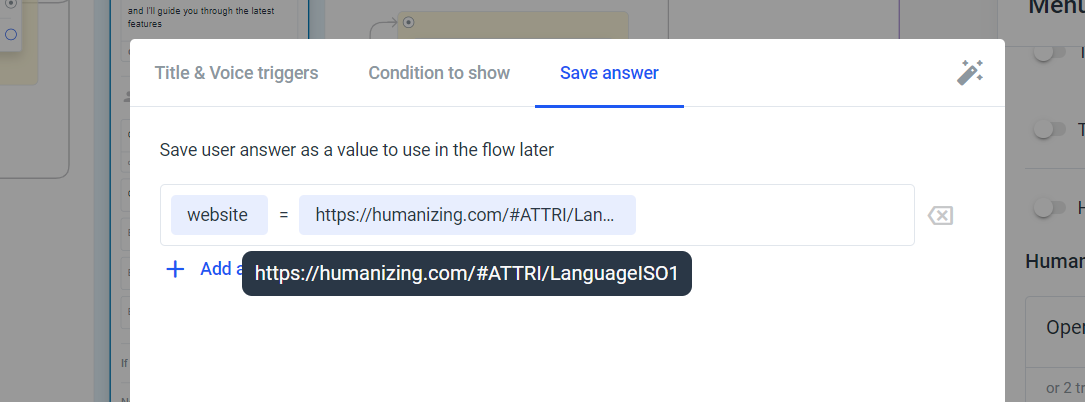Select the empty blue radio button on the left

[10, 34]
